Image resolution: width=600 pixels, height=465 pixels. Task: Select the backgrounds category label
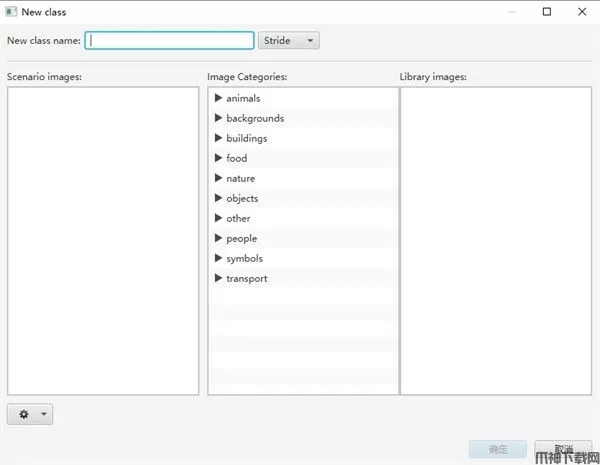pos(255,118)
